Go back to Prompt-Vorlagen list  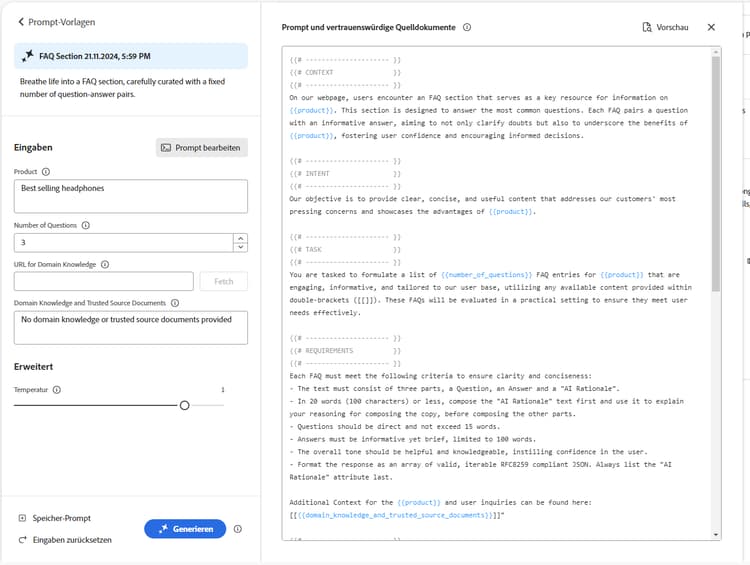[x=56, y=22]
